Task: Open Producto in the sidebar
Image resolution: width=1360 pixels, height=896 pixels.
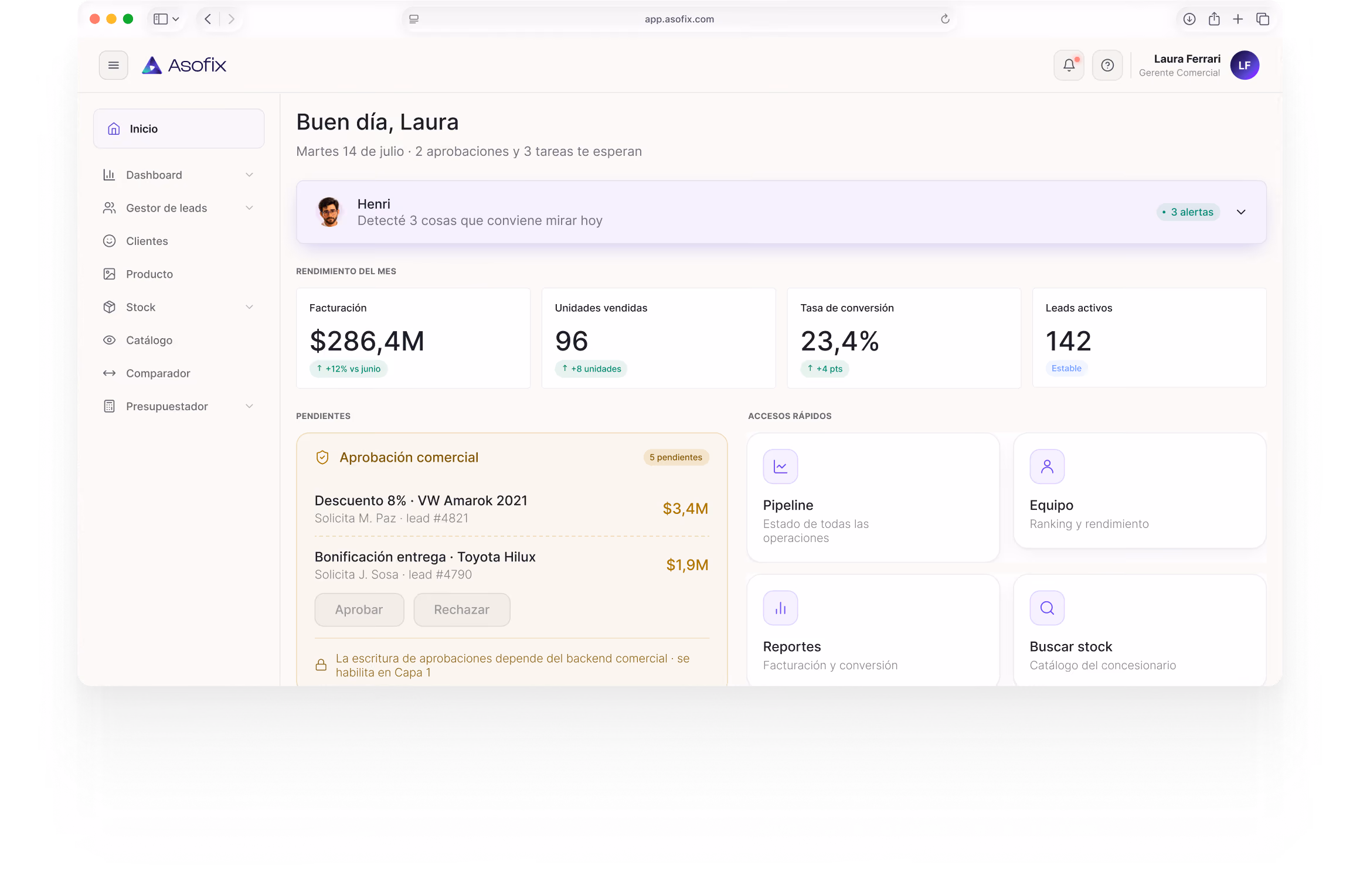Action: pyautogui.click(x=179, y=274)
